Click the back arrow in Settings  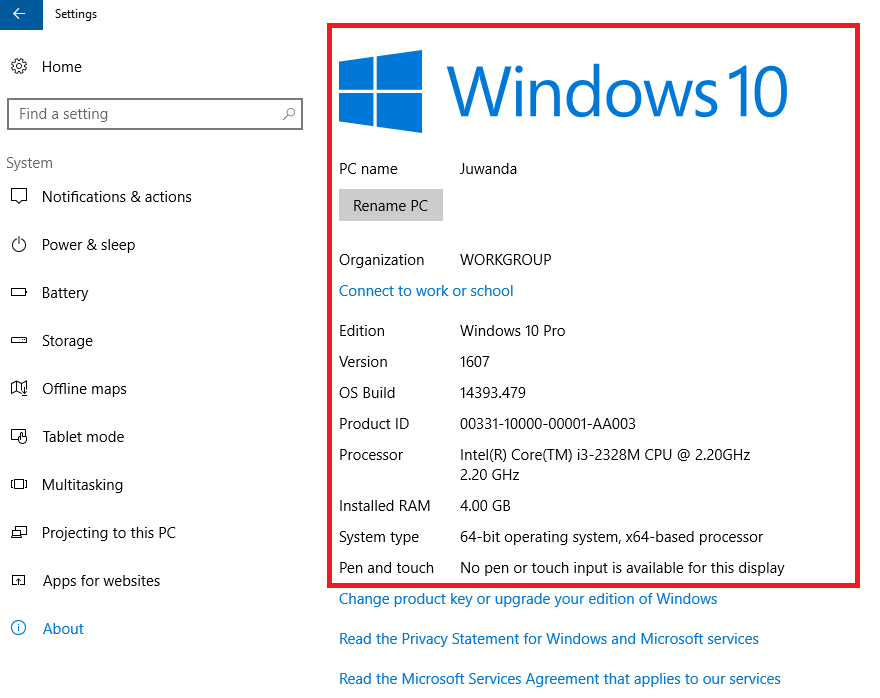[21, 14]
